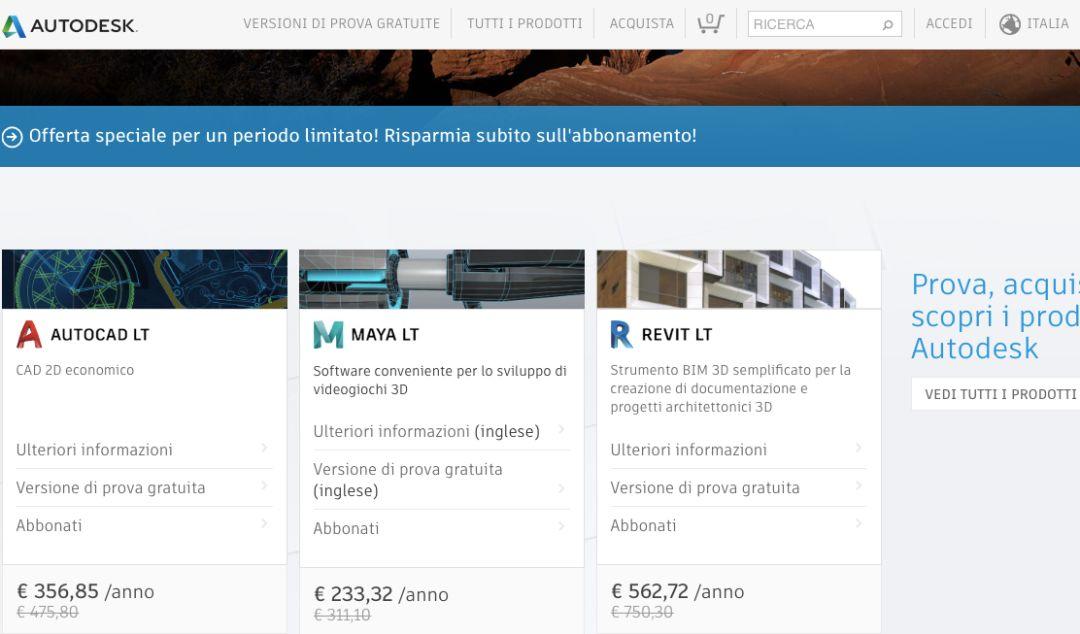Screen dimensions: 1080x634
Task: Click the Revit LT BIM 3D description
Action: (731, 389)
